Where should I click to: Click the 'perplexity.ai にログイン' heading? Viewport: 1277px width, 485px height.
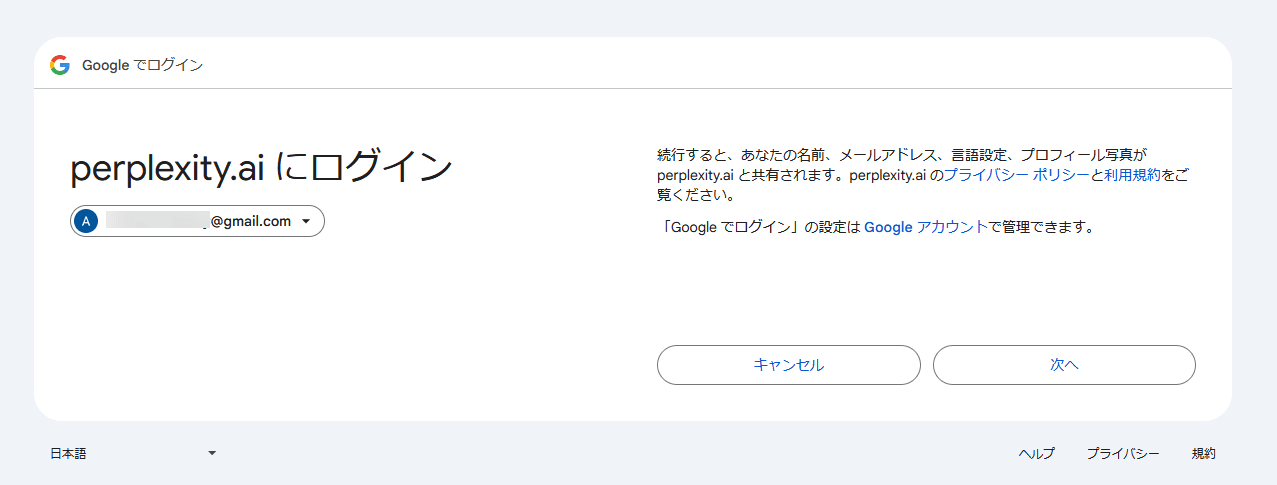(261, 168)
